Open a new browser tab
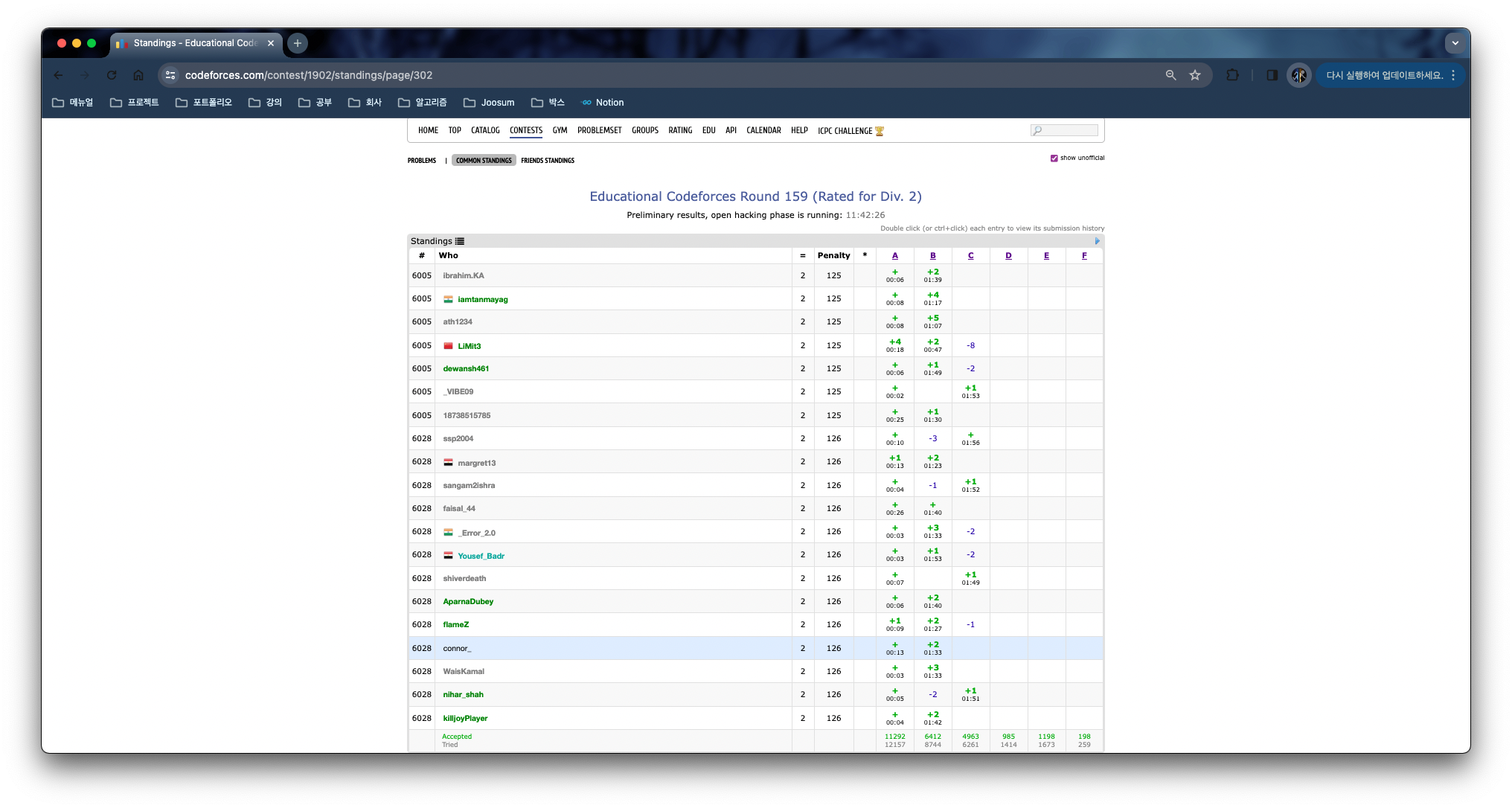 (298, 43)
